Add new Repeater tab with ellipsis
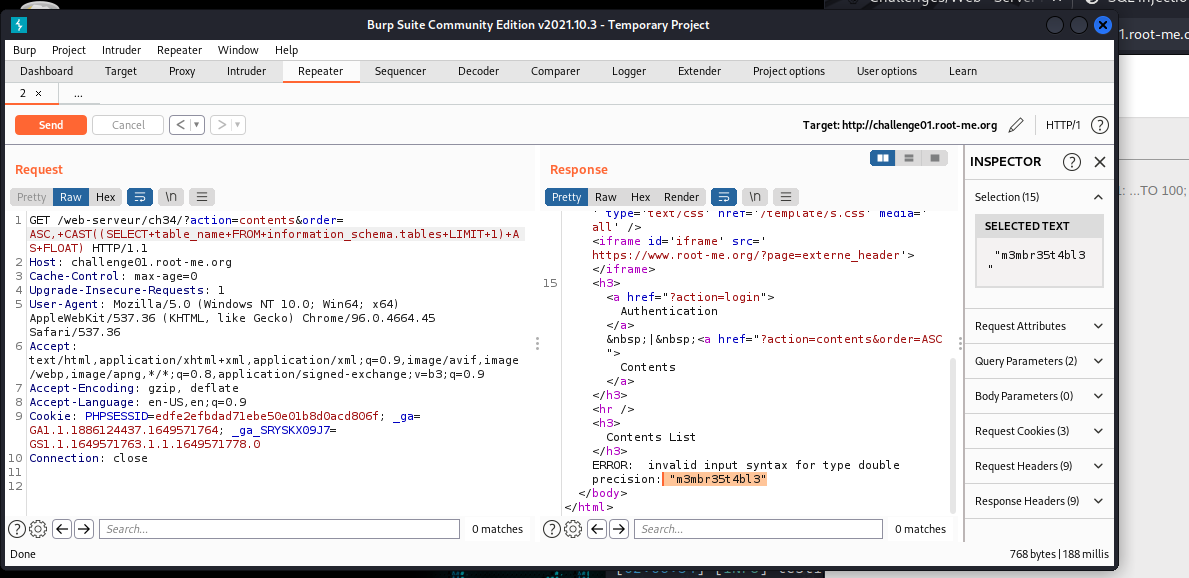The height and width of the screenshot is (578, 1189). click(78, 93)
